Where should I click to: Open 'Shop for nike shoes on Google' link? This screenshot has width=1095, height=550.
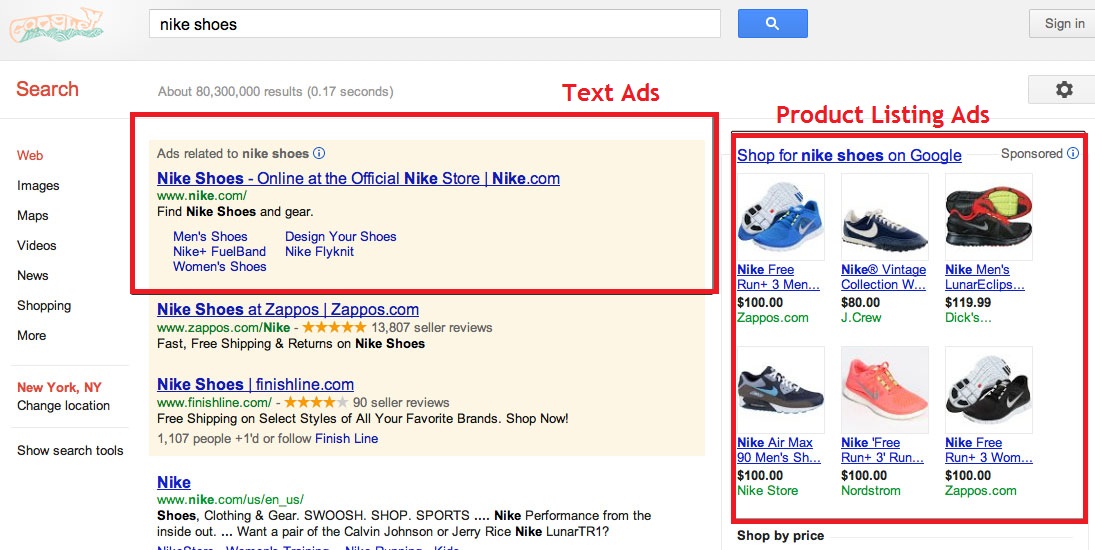click(x=849, y=155)
